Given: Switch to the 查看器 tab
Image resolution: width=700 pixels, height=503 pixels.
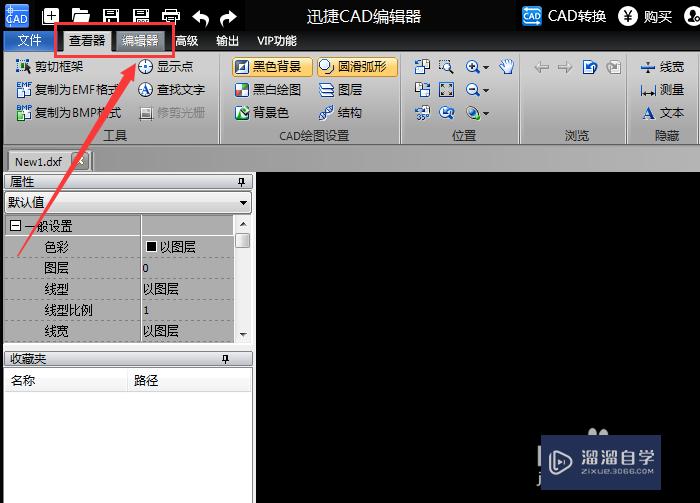Looking at the screenshot, I should [x=86, y=41].
